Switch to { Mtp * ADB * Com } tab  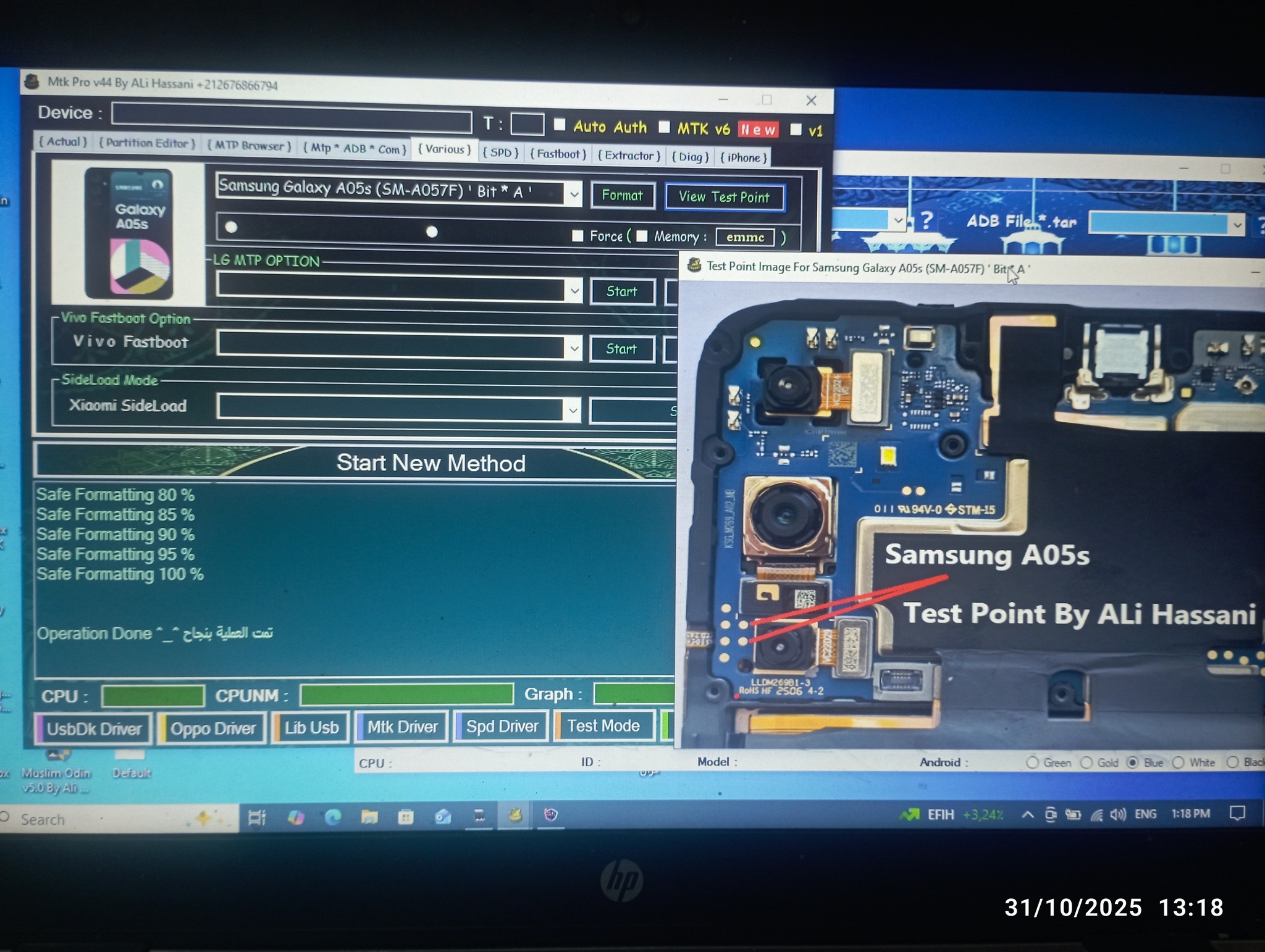[355, 149]
